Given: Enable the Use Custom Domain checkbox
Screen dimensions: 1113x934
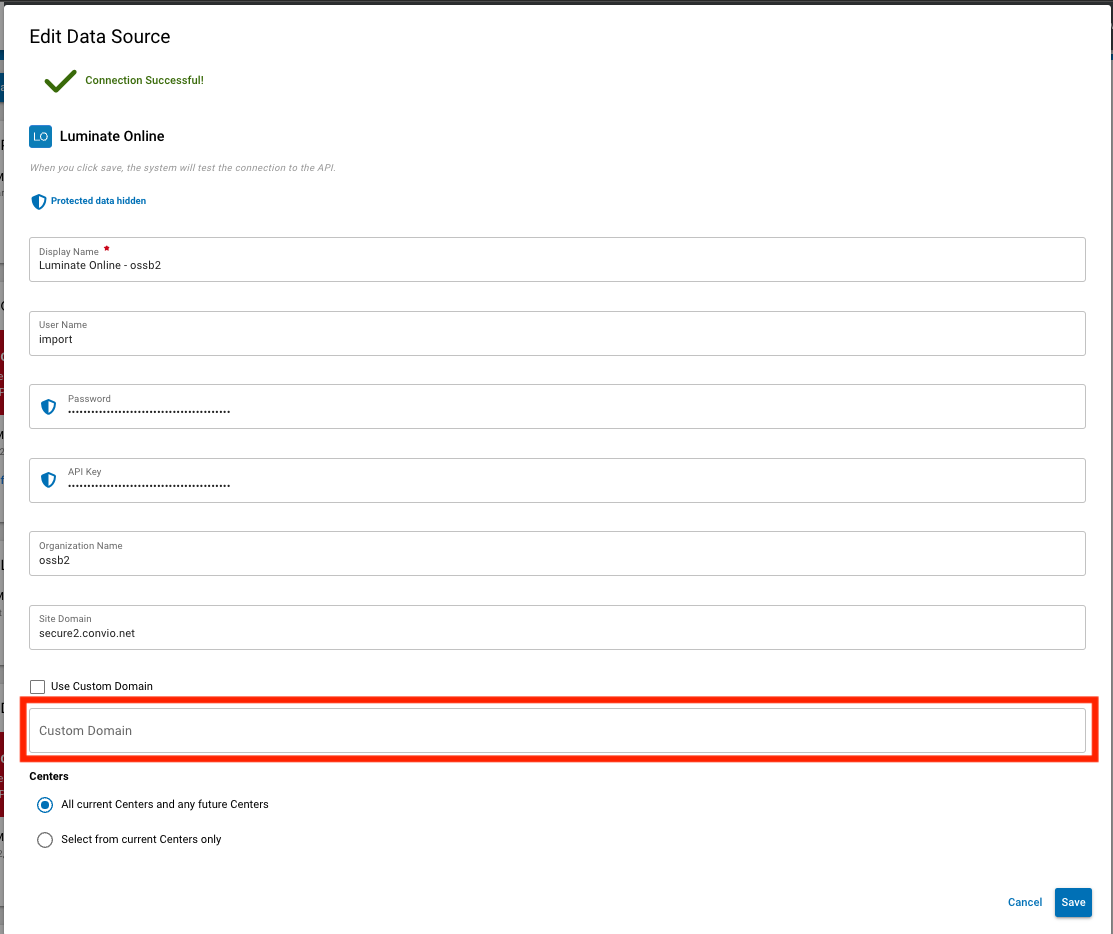Looking at the screenshot, I should pyautogui.click(x=37, y=686).
